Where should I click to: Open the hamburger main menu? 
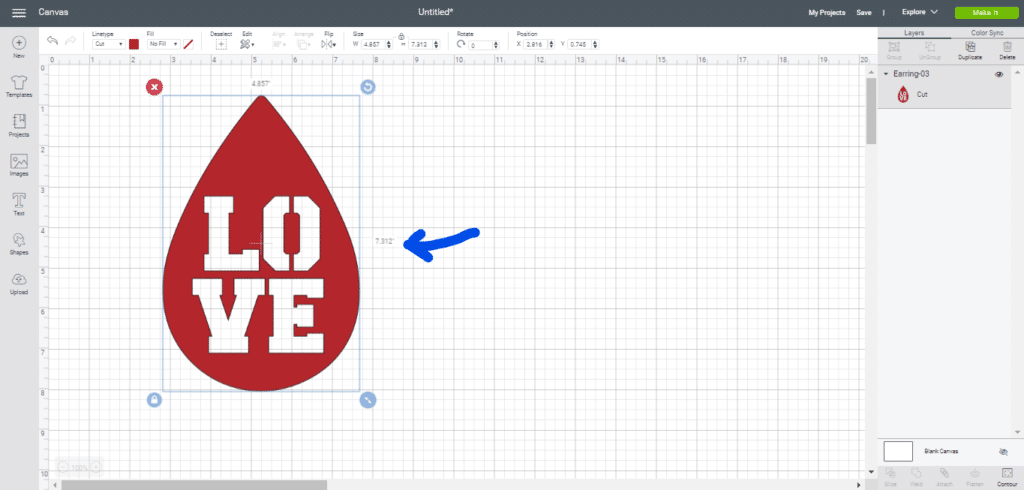click(18, 12)
